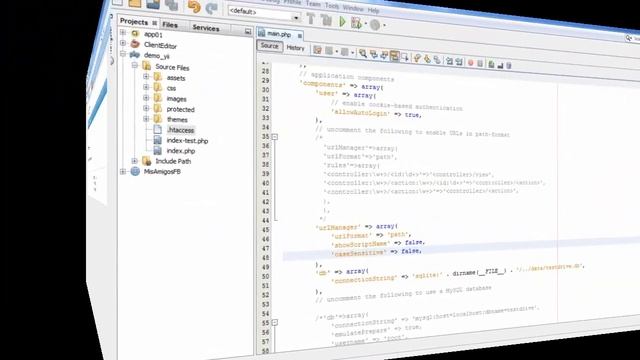Viewport: 640px width, 360px height.
Task: Open the Help menu
Action: pyautogui.click(x=373, y=10)
